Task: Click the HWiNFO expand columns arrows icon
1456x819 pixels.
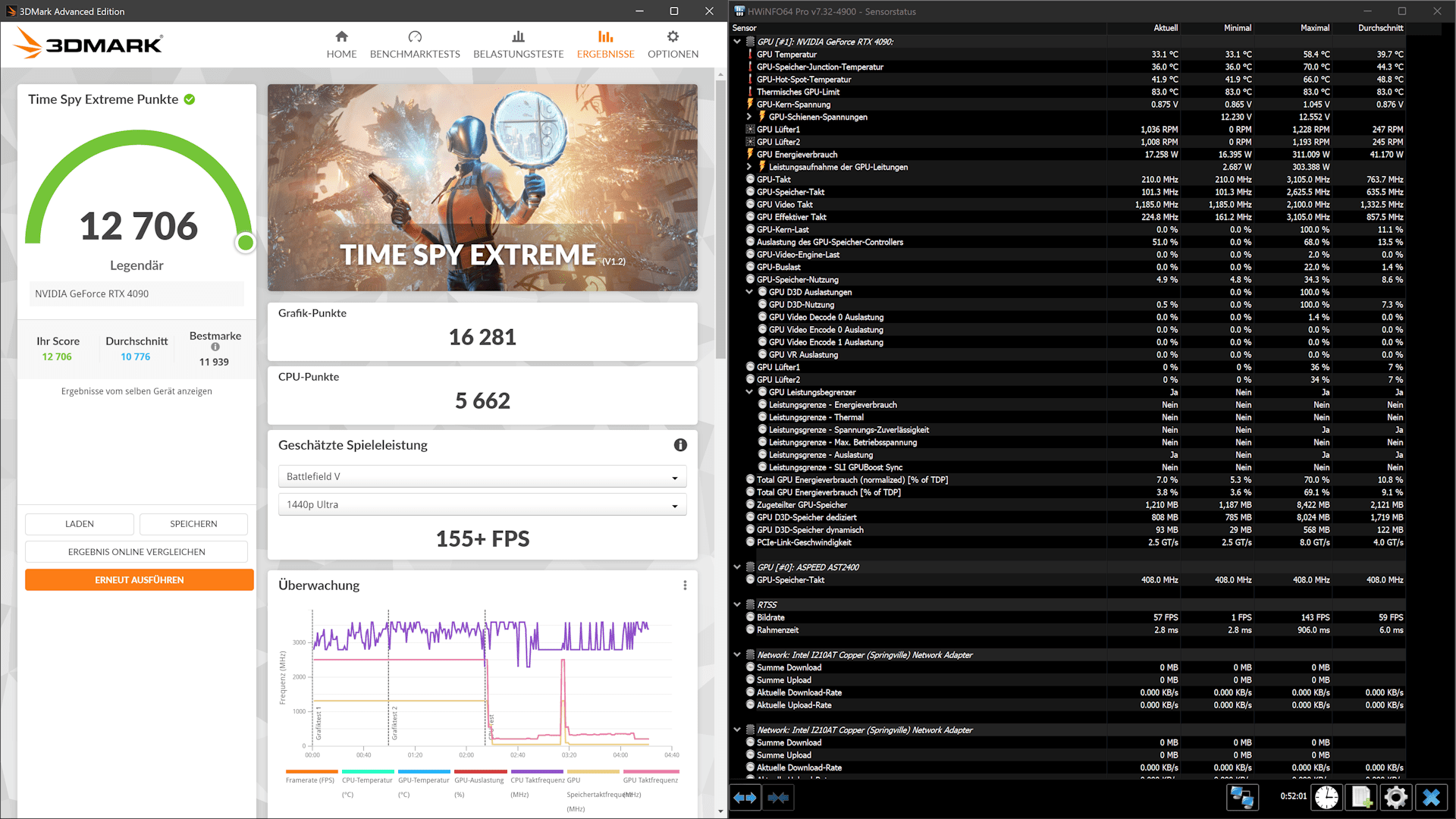Action: tap(745, 798)
